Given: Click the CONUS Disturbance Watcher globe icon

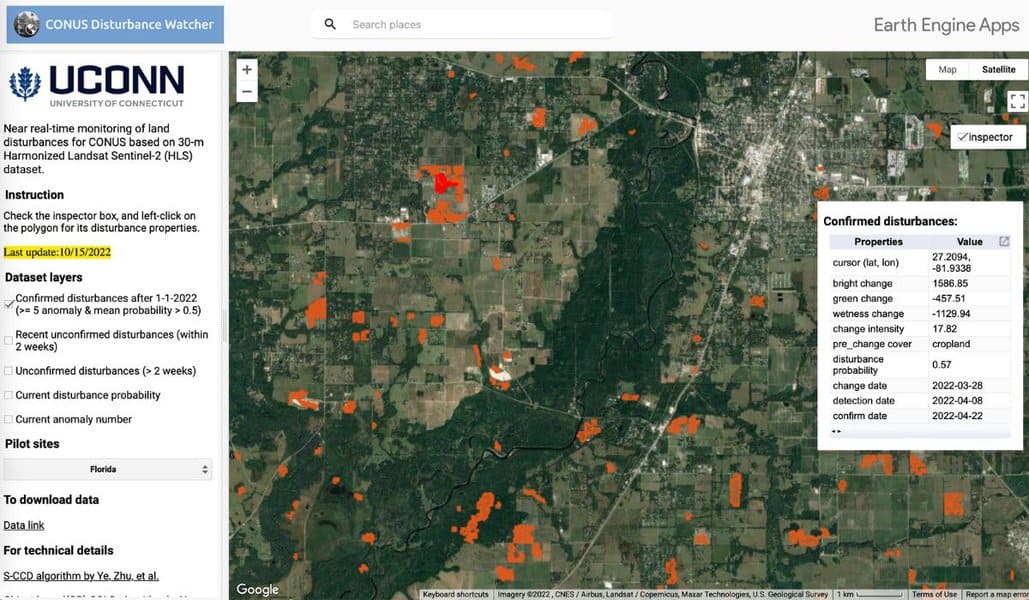Looking at the screenshot, I should click(26, 24).
